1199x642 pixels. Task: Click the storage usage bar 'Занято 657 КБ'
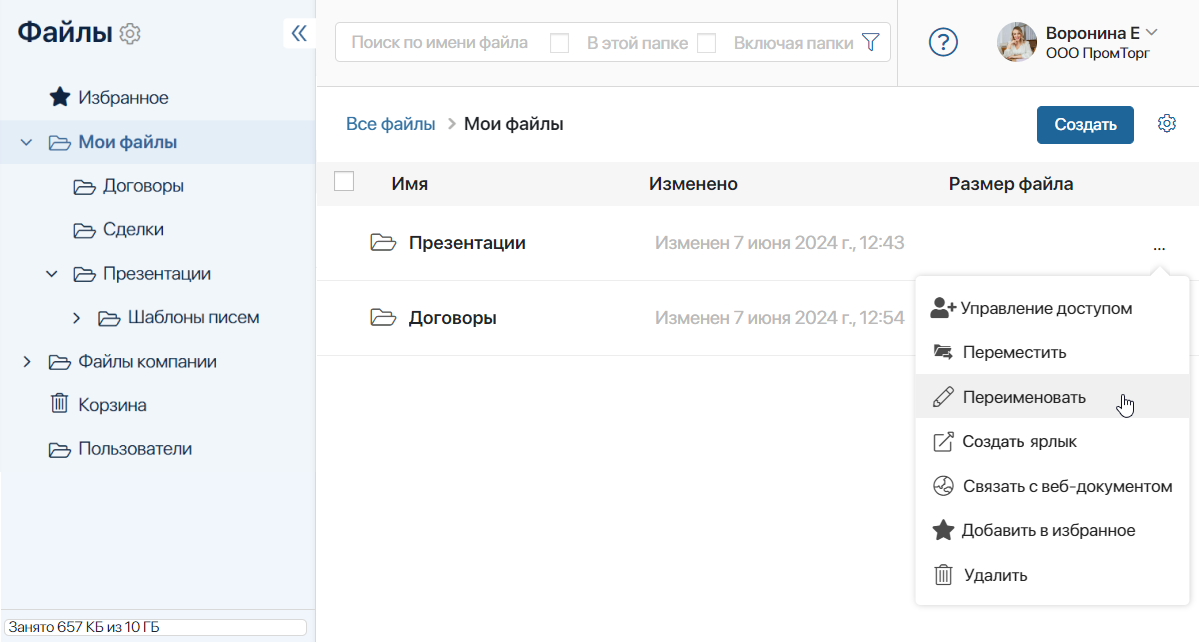tap(155, 627)
